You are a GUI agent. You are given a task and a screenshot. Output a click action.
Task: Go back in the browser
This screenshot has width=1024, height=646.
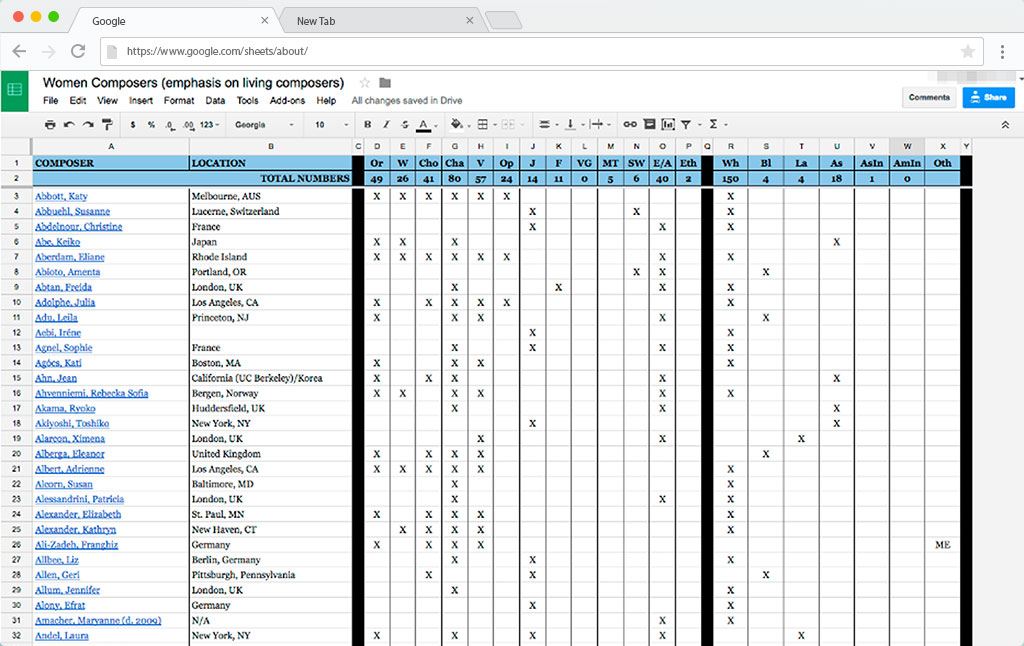[20, 51]
